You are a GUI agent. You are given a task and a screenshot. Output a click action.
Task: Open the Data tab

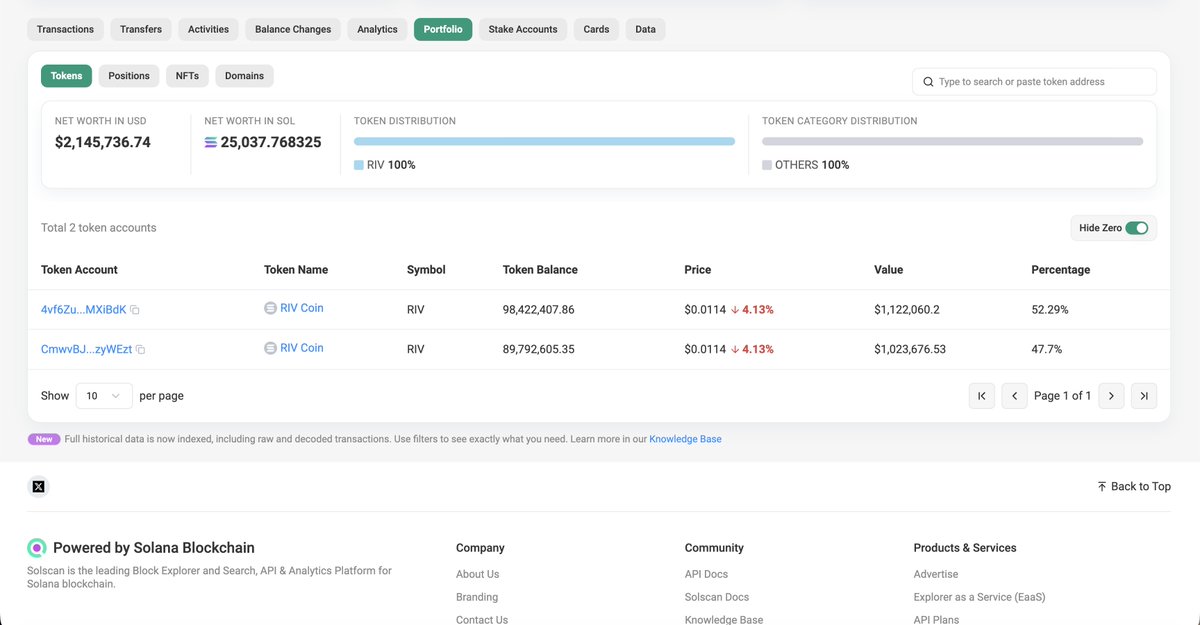(x=645, y=29)
